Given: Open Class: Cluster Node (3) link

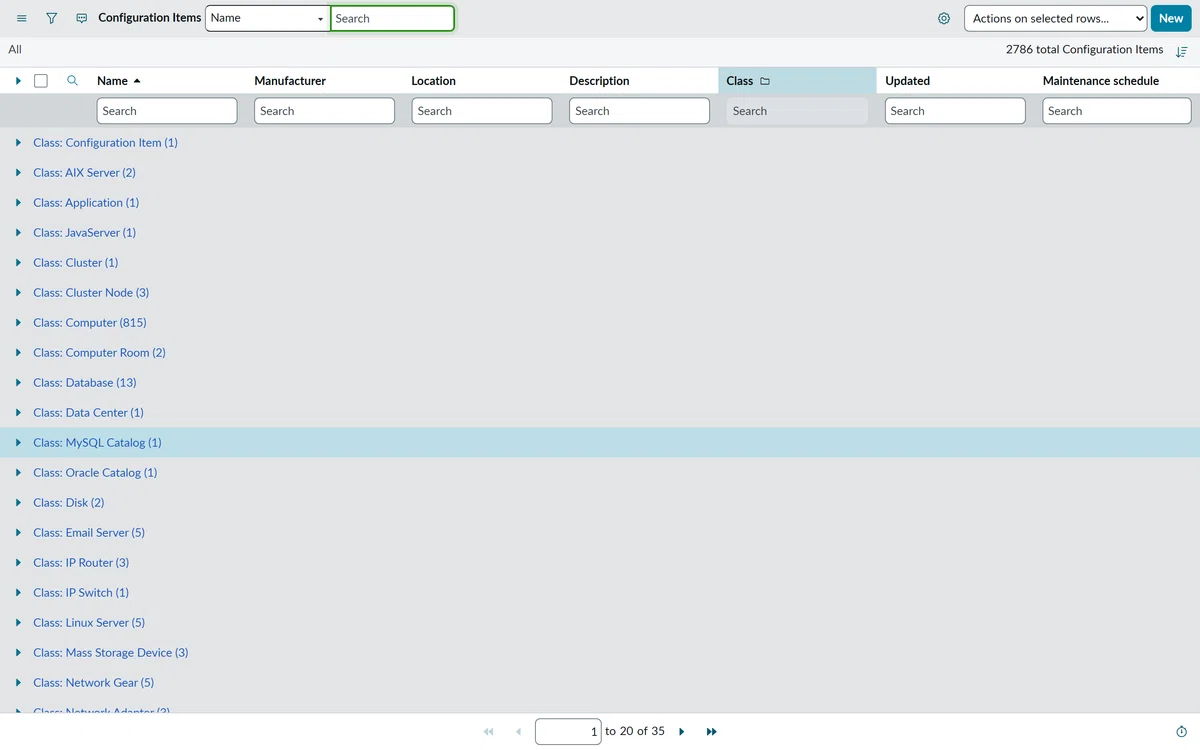Looking at the screenshot, I should (x=91, y=293).
